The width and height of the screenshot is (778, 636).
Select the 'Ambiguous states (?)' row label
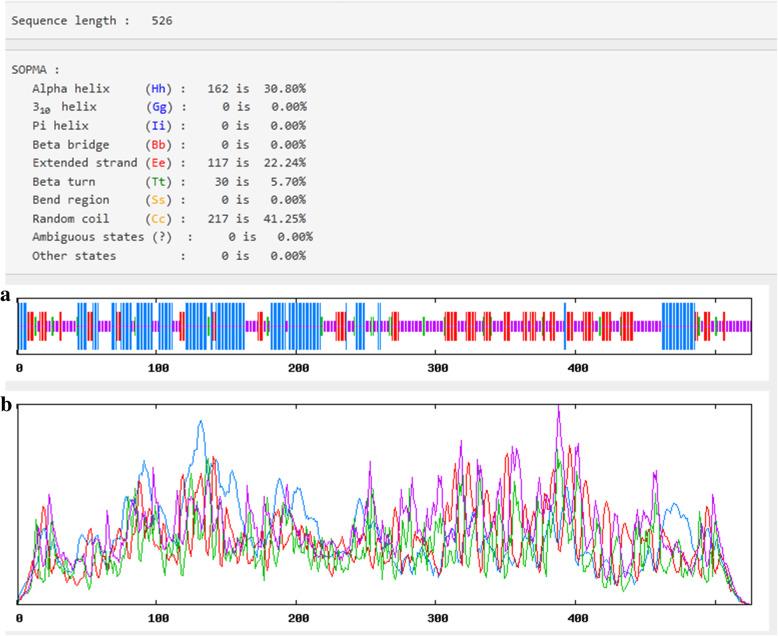click(102, 237)
